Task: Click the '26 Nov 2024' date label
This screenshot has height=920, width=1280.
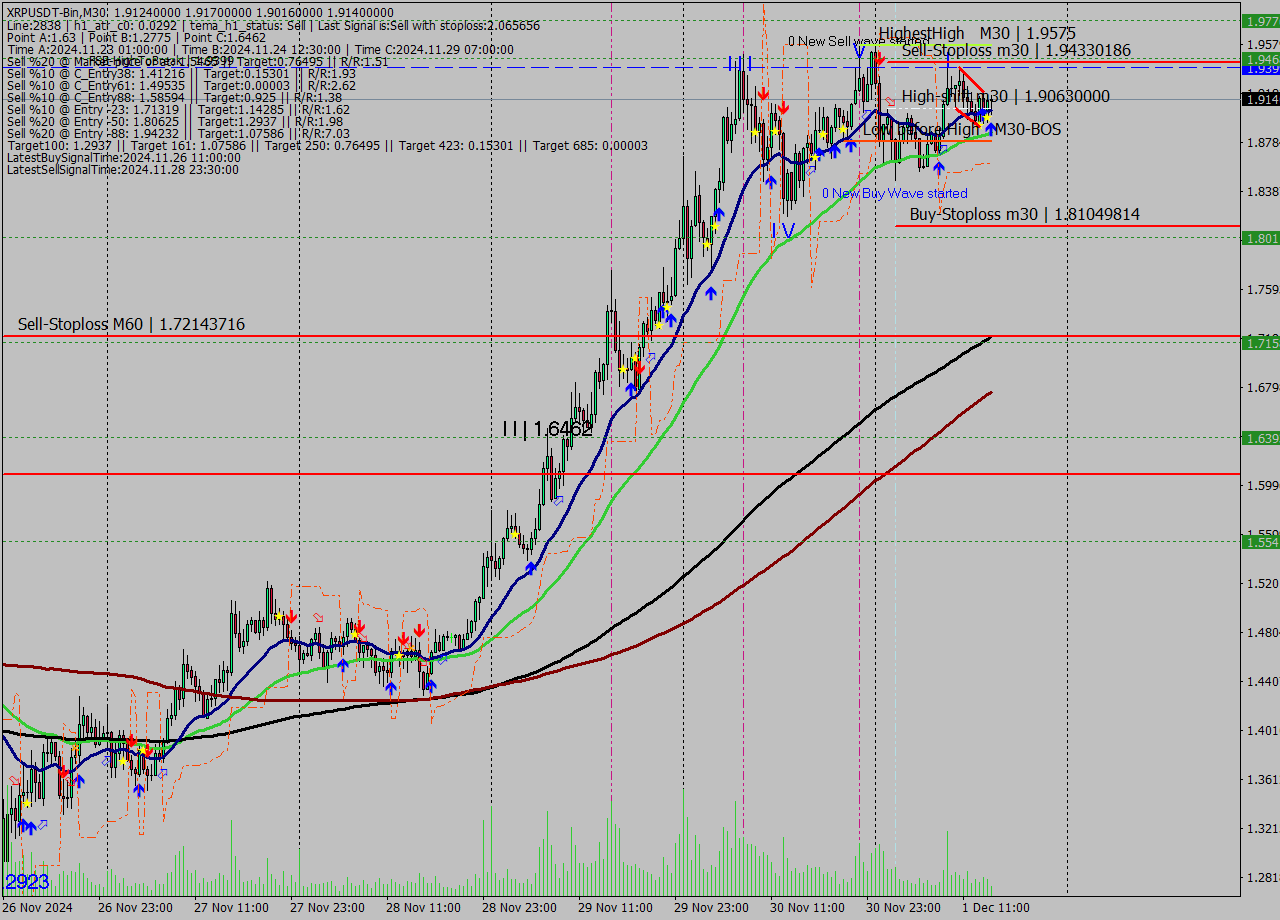Action: [38, 908]
